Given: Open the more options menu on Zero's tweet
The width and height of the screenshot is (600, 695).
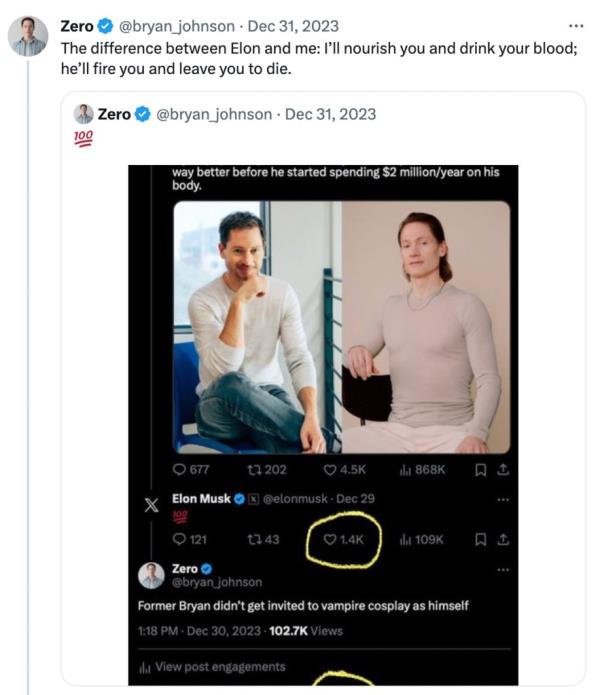Looking at the screenshot, I should [x=576, y=26].
